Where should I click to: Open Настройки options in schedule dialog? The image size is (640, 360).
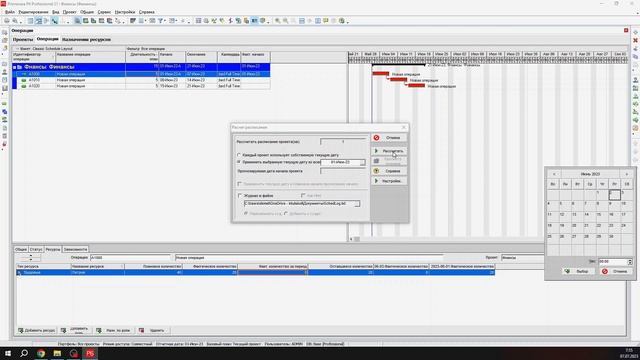(389, 181)
